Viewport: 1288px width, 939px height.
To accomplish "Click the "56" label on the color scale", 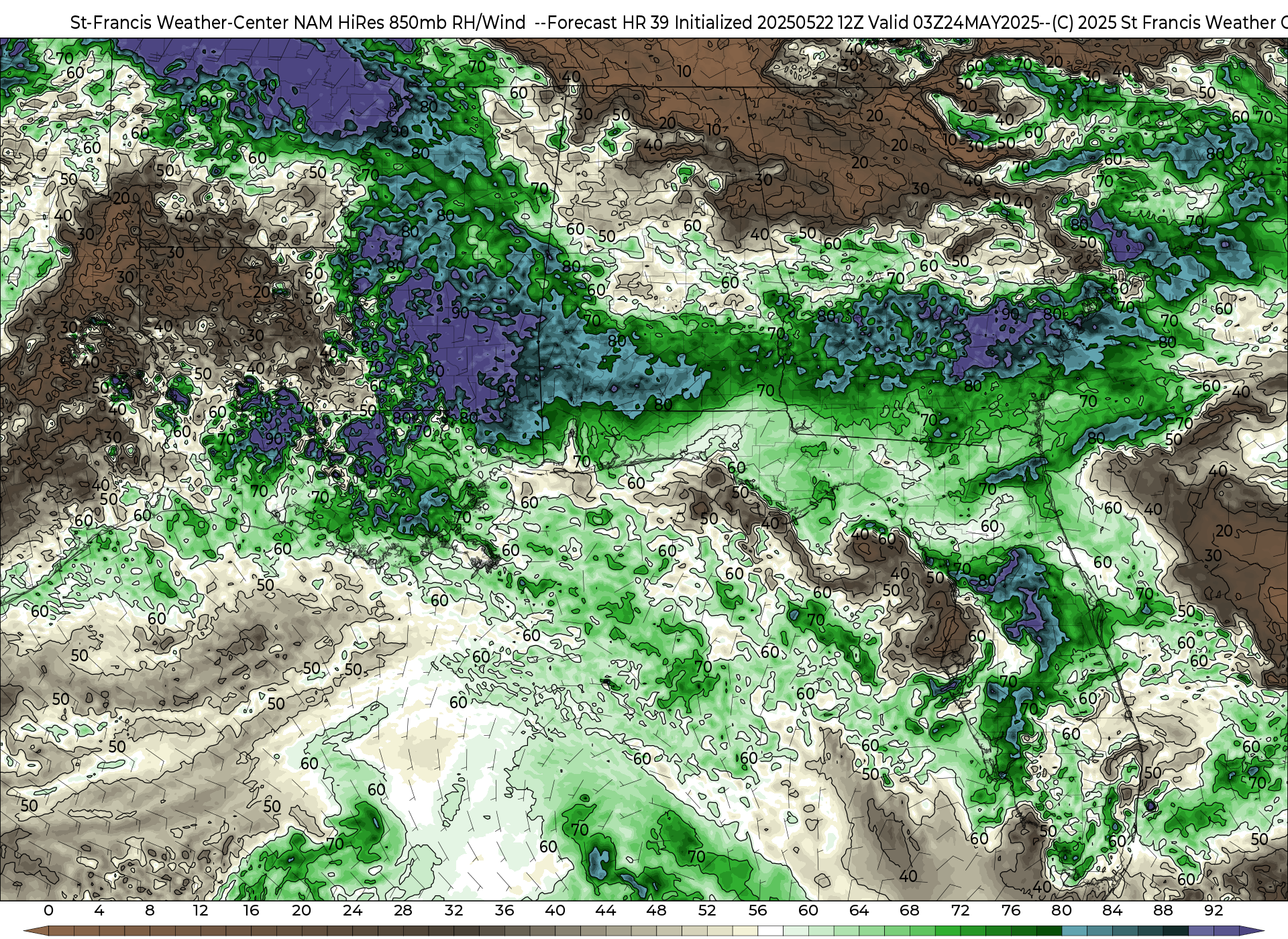I will click(757, 910).
